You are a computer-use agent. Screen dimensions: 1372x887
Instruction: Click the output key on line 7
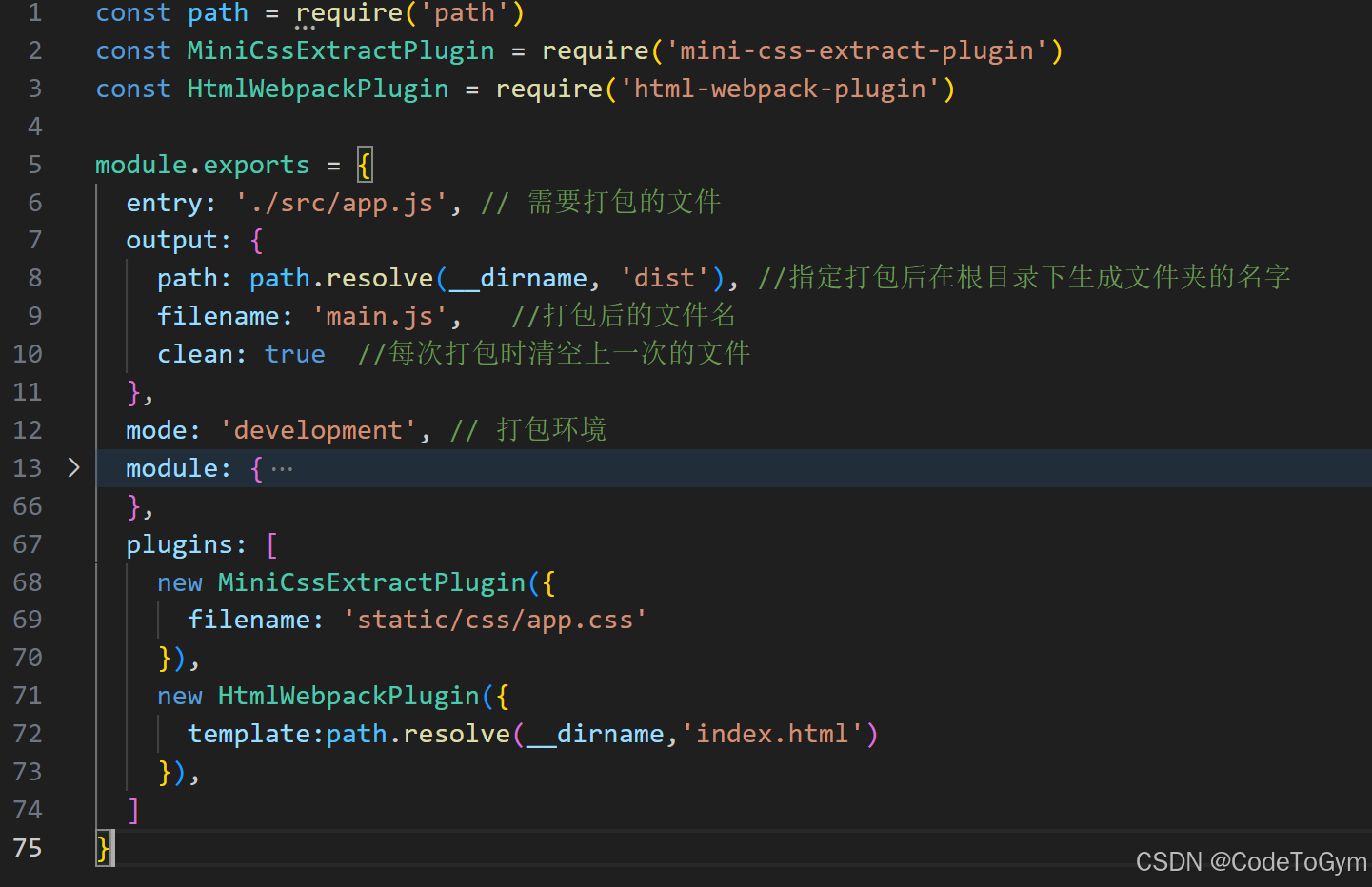171,240
